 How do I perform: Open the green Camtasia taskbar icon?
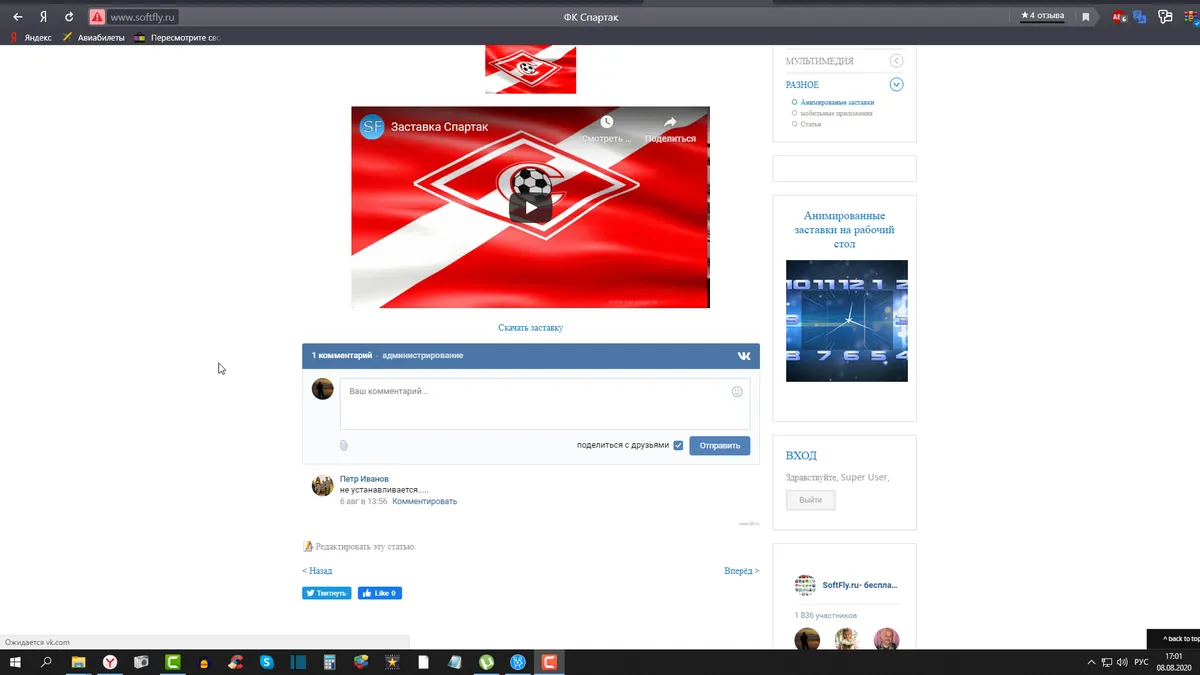(172, 662)
